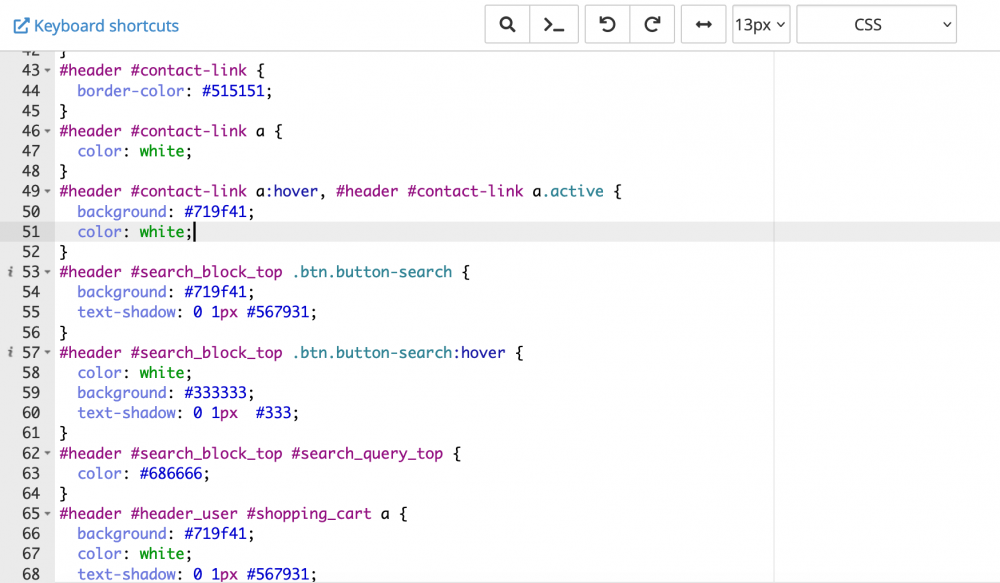Open the CSS language mode dropdown
This screenshot has width=1000, height=583.
tap(876, 25)
